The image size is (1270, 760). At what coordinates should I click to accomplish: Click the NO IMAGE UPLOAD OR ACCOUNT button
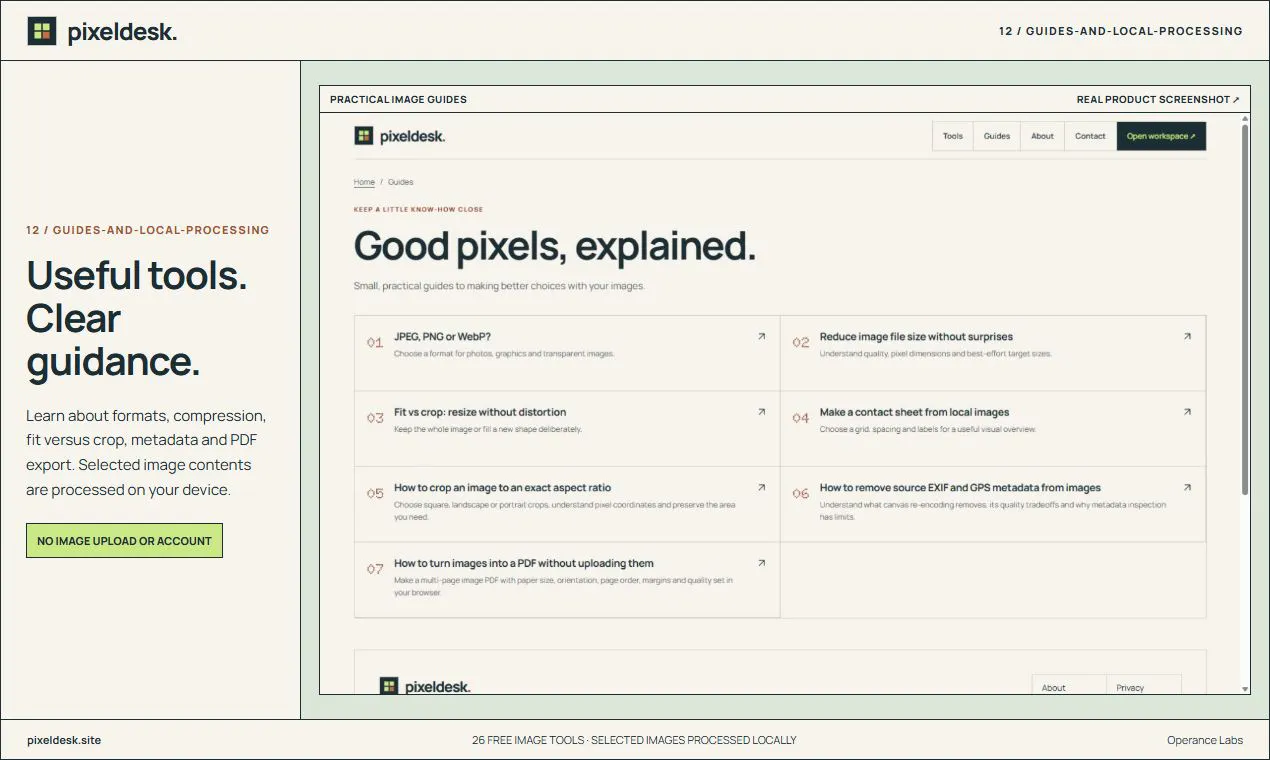[124, 541]
